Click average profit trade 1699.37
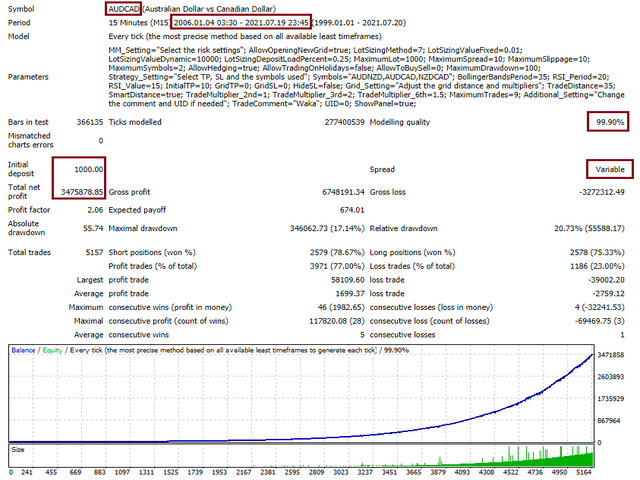Screen dimensions: 640x480 point(350,293)
